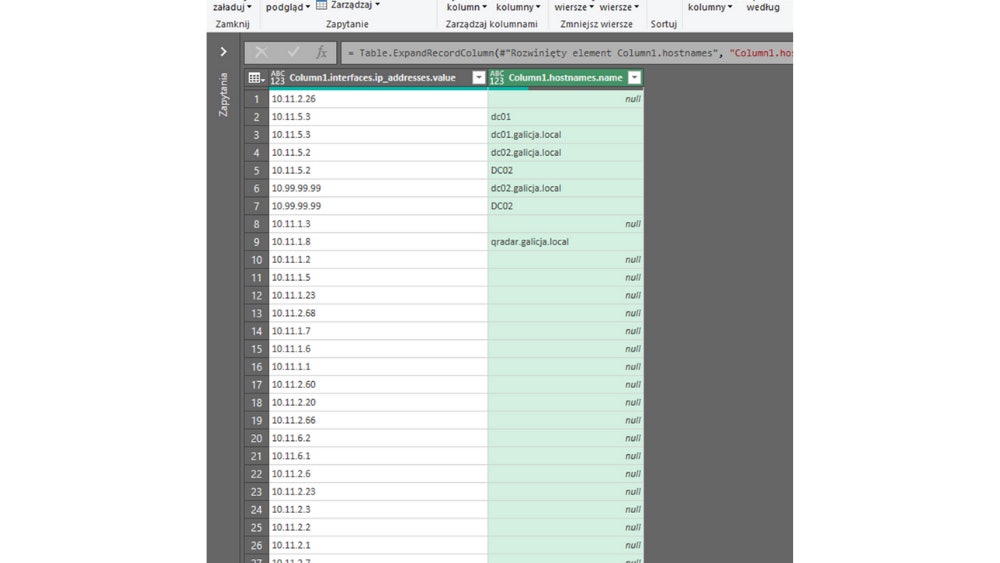
Task: Select the Column1.interfaces.ip_addresses.value column header
Action: pyautogui.click(x=372, y=78)
